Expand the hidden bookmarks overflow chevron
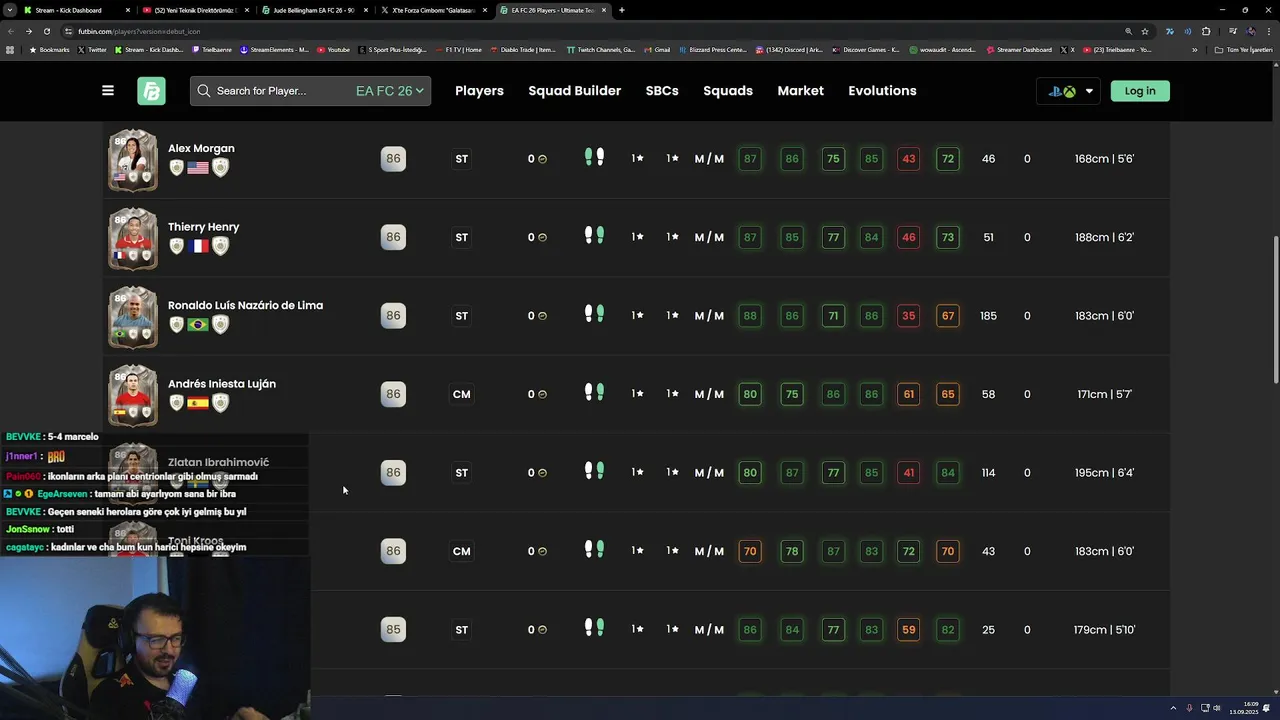This screenshot has width=1280, height=720. (x=1194, y=49)
